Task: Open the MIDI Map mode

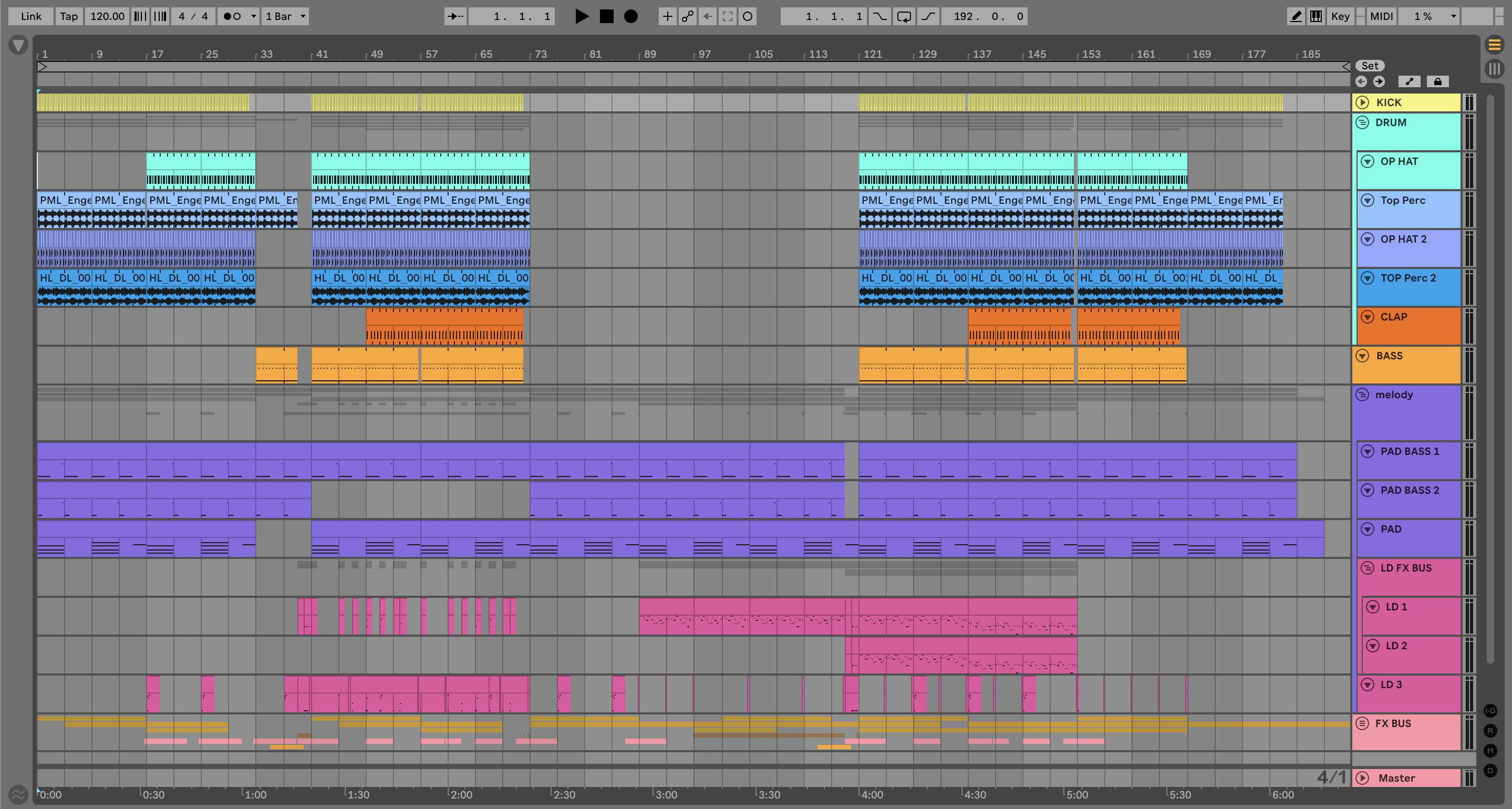Action: 1381,16
